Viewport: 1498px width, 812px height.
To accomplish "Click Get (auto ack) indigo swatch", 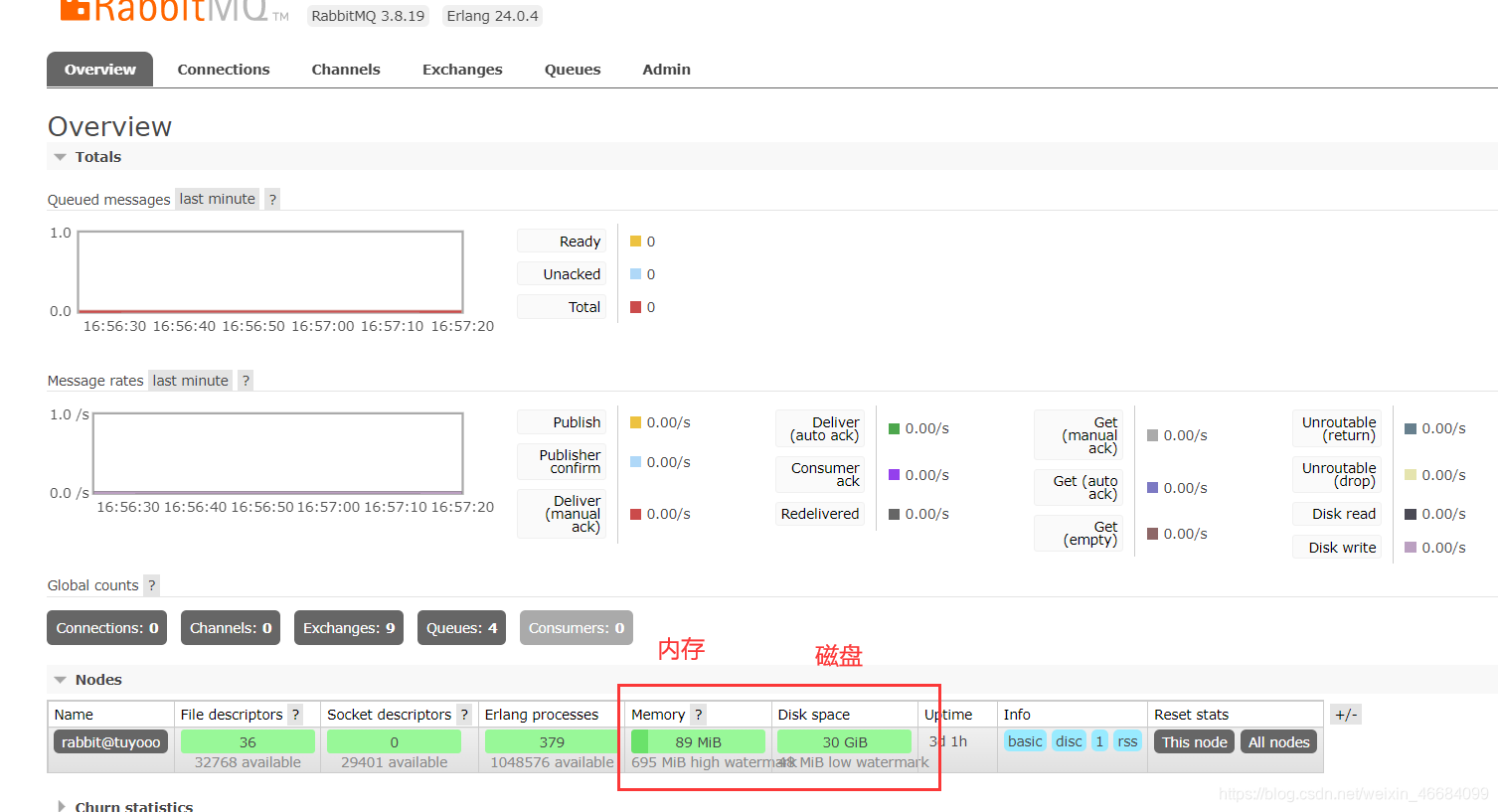I will [1153, 488].
